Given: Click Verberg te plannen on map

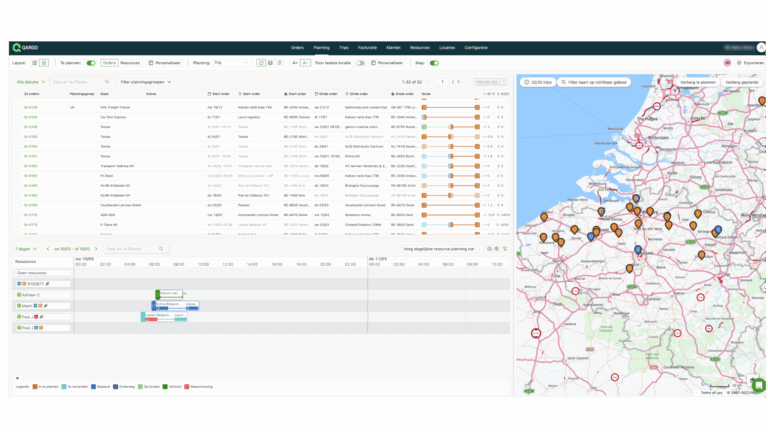Looking at the screenshot, I should [x=698, y=82].
